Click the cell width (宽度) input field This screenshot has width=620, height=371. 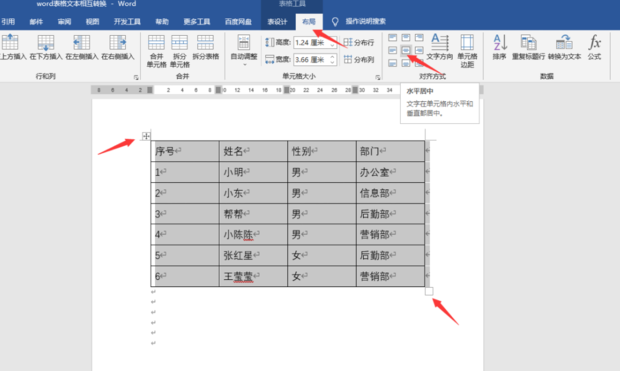pos(311,60)
